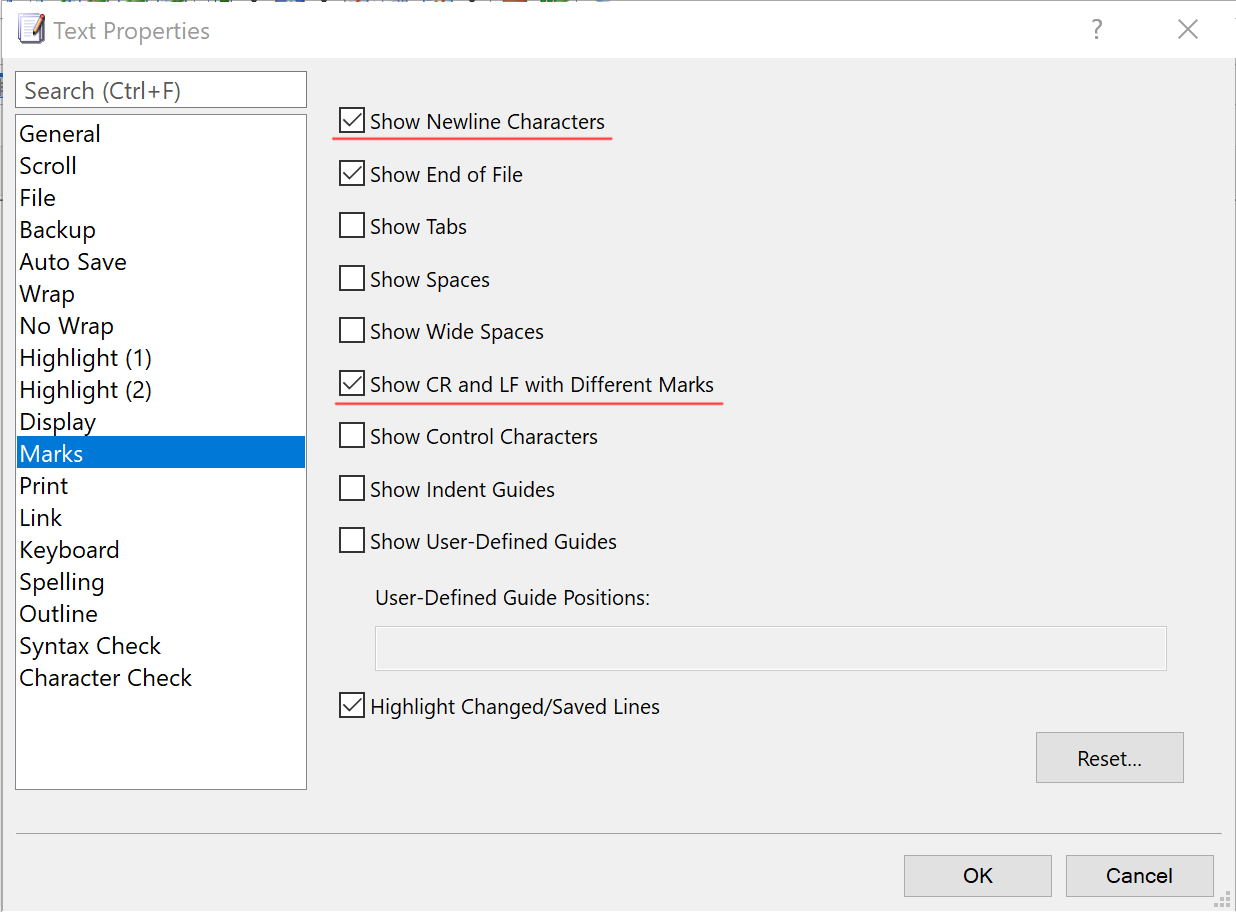Screen dimensions: 1236x912
Task: Select the Link category
Action: click(161, 518)
